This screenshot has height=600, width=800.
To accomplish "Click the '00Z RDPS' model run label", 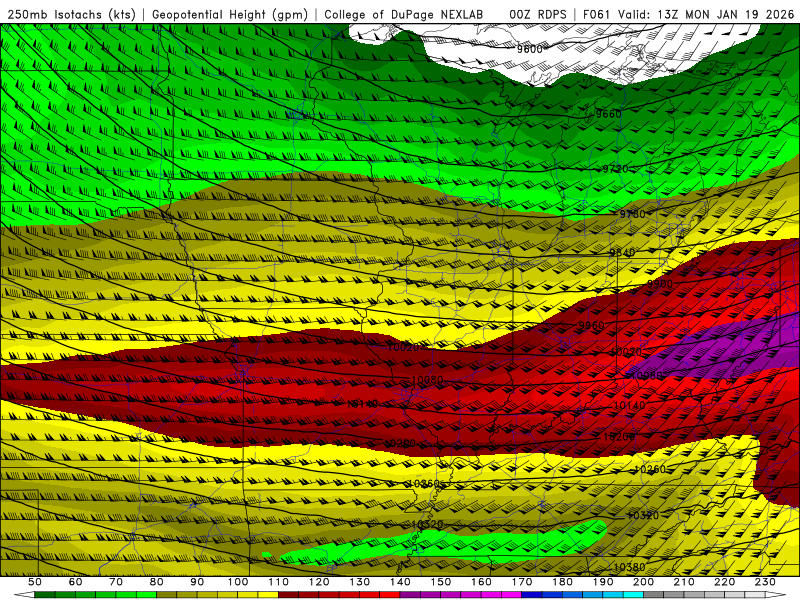I will point(538,15).
